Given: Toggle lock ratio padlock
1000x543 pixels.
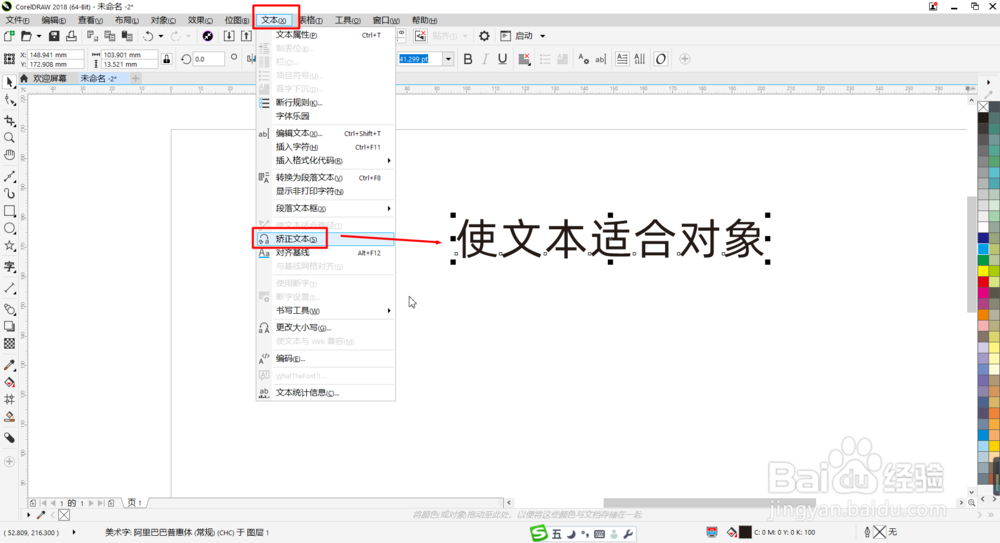Looking at the screenshot, I should [x=167, y=59].
